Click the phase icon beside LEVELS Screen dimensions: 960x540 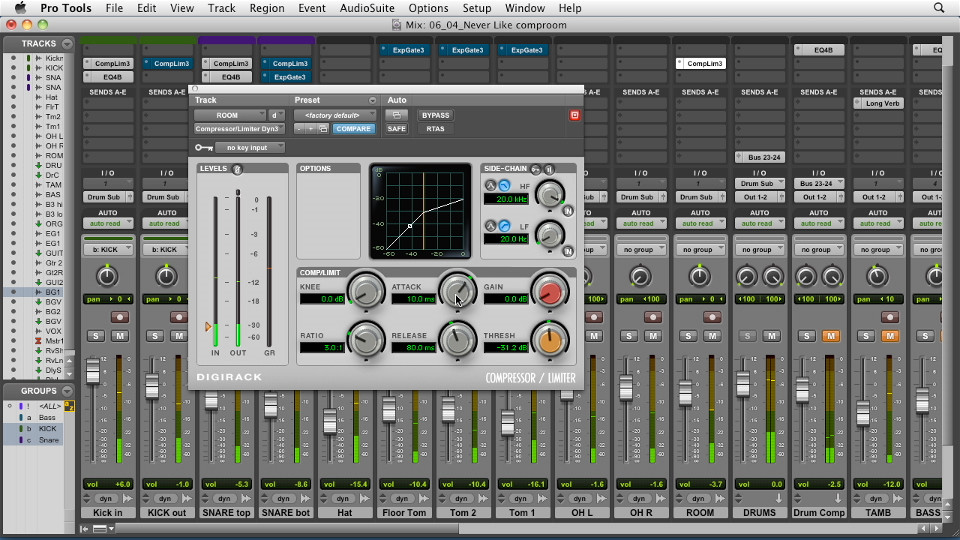pos(238,169)
